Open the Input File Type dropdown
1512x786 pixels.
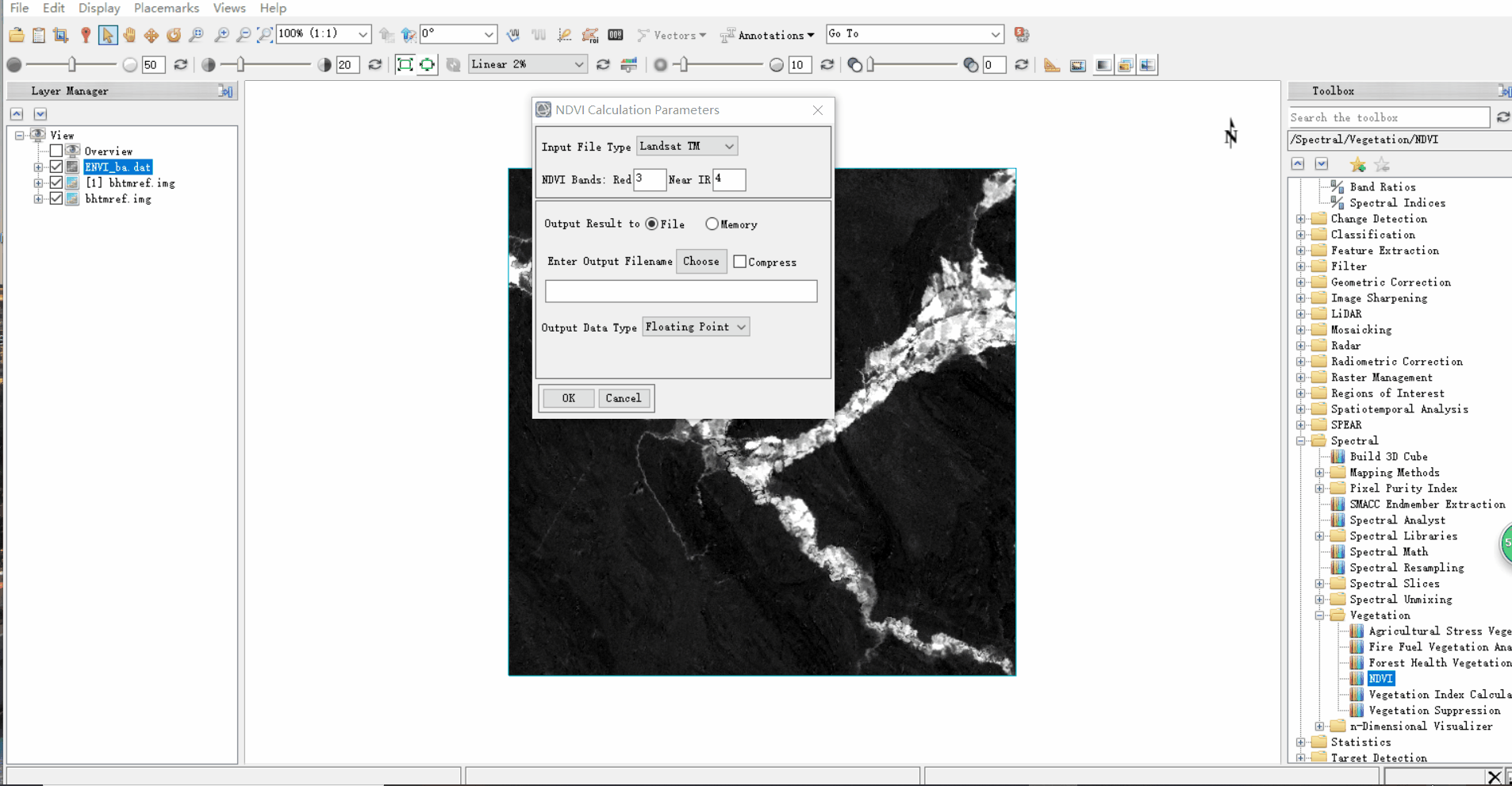click(687, 146)
